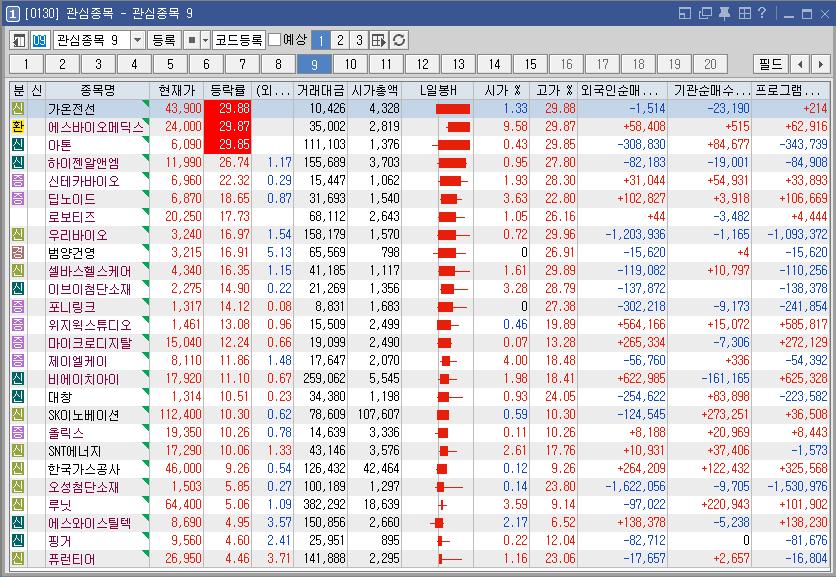Click the 현재가 column header
836x577 pixels.
(176, 91)
